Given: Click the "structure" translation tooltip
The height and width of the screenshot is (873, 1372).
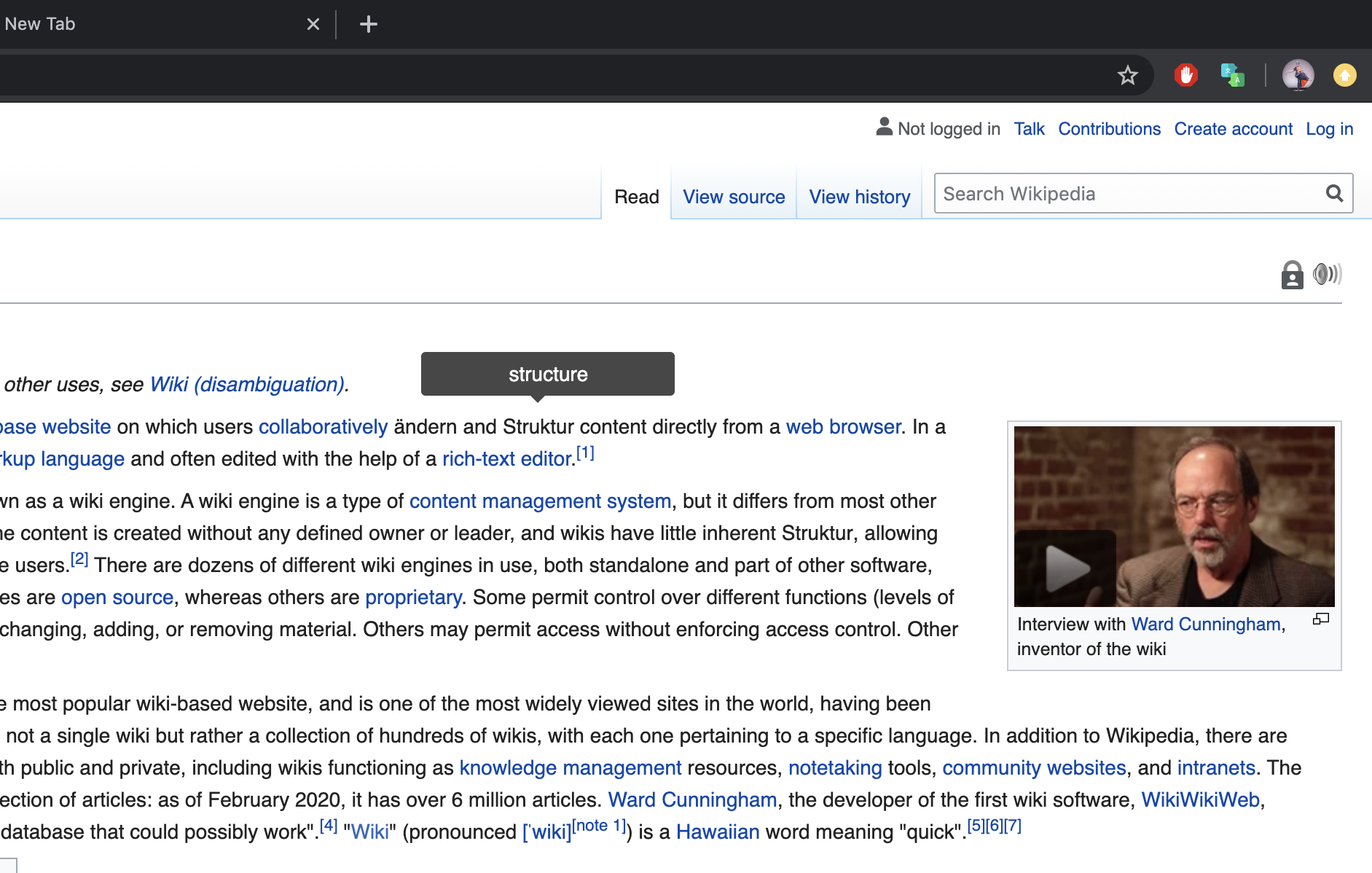Looking at the screenshot, I should [x=548, y=374].
